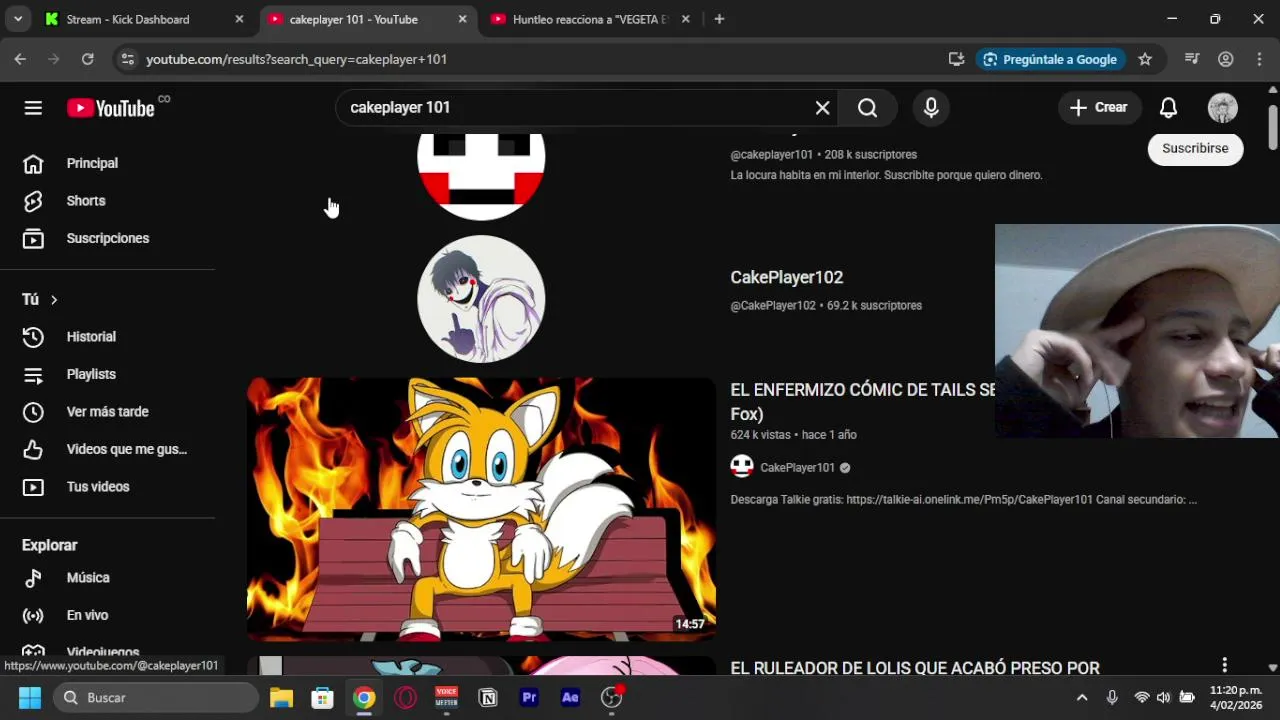This screenshot has height=720, width=1280.
Task: Open options menu for RULEADOR DE LOLIS video
Action: pyautogui.click(x=1224, y=665)
